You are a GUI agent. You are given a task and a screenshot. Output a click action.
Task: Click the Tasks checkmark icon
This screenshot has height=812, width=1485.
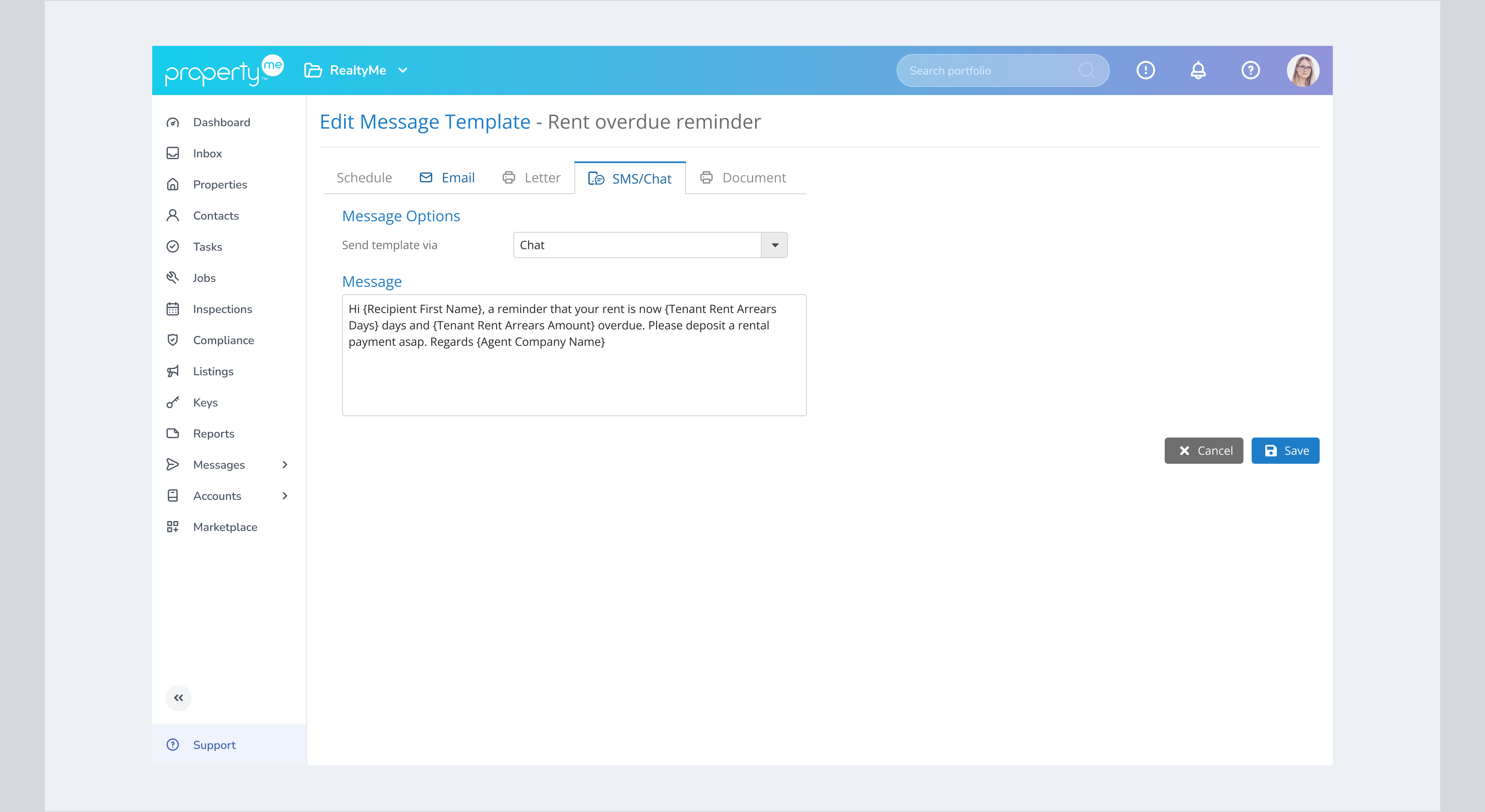(172, 247)
